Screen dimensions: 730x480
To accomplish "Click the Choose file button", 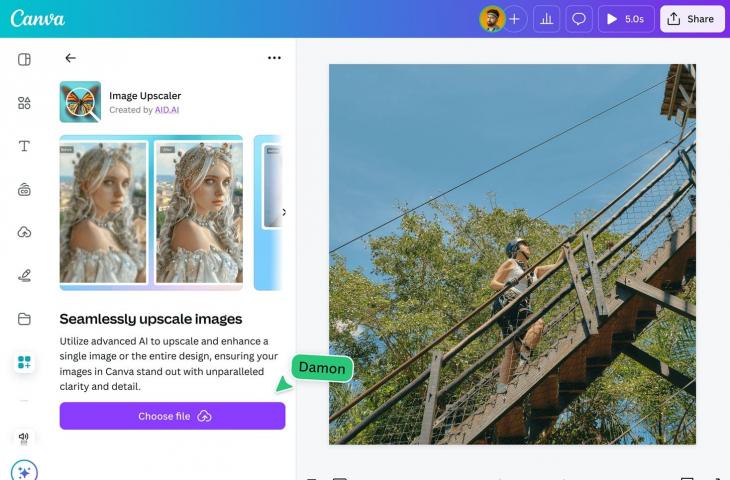I will [x=172, y=416].
